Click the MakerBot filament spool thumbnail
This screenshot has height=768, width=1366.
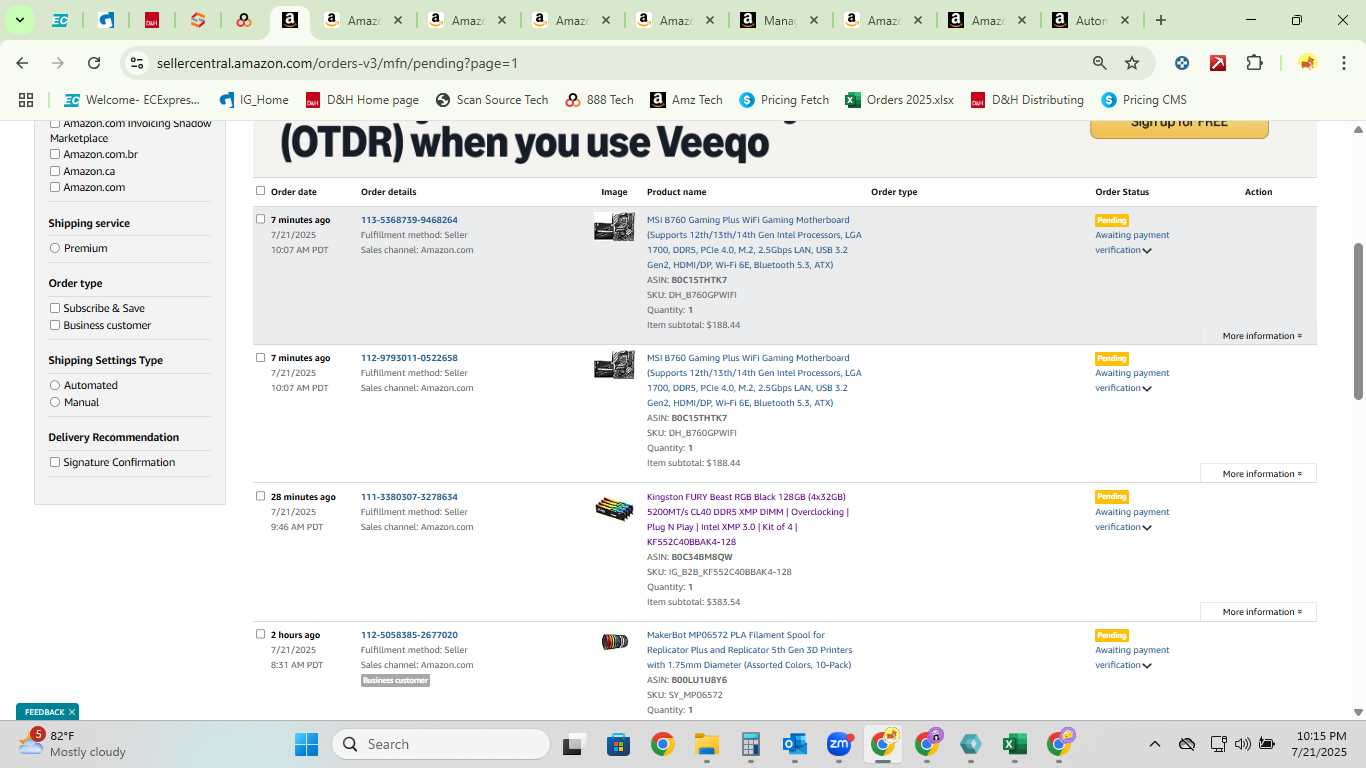tap(614, 642)
